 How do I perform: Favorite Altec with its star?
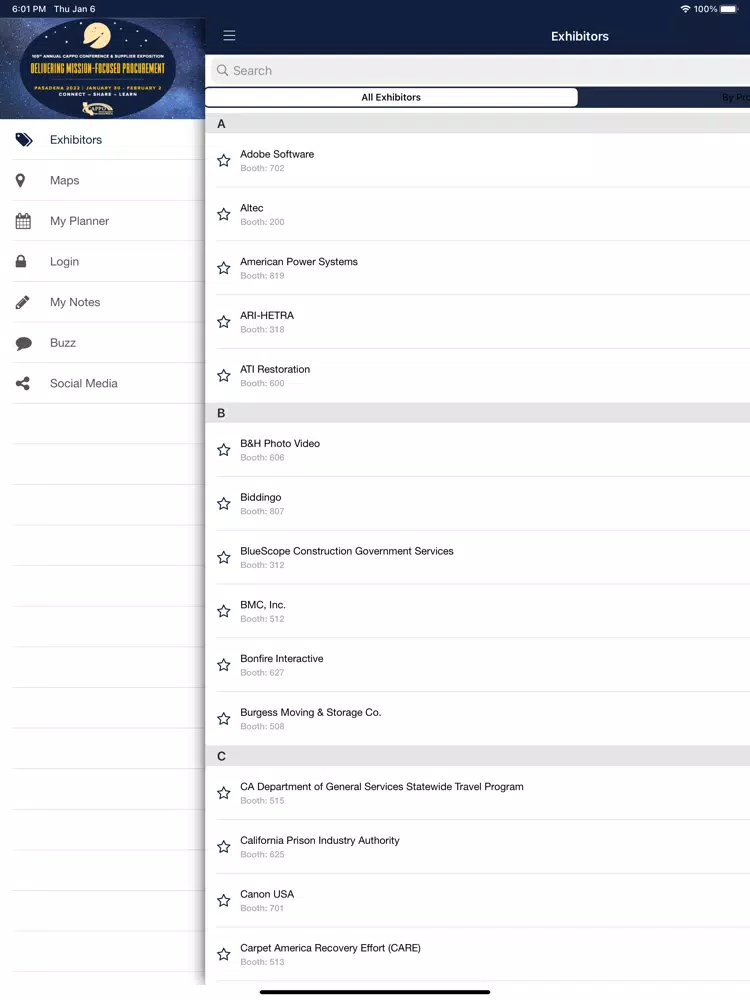(223, 214)
